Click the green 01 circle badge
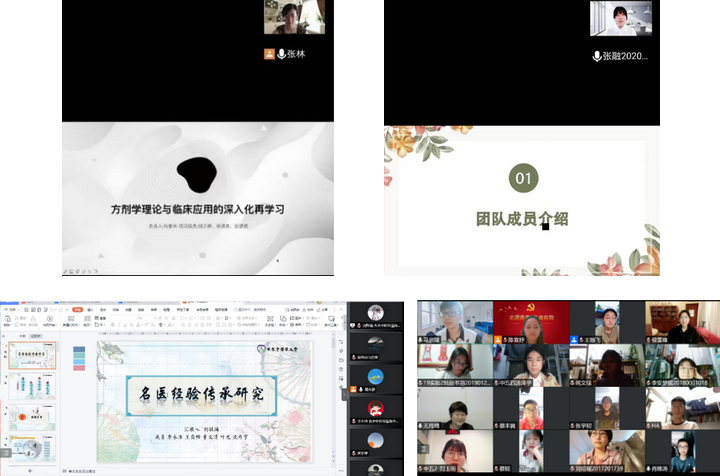The height and width of the screenshot is (476, 720). click(523, 178)
